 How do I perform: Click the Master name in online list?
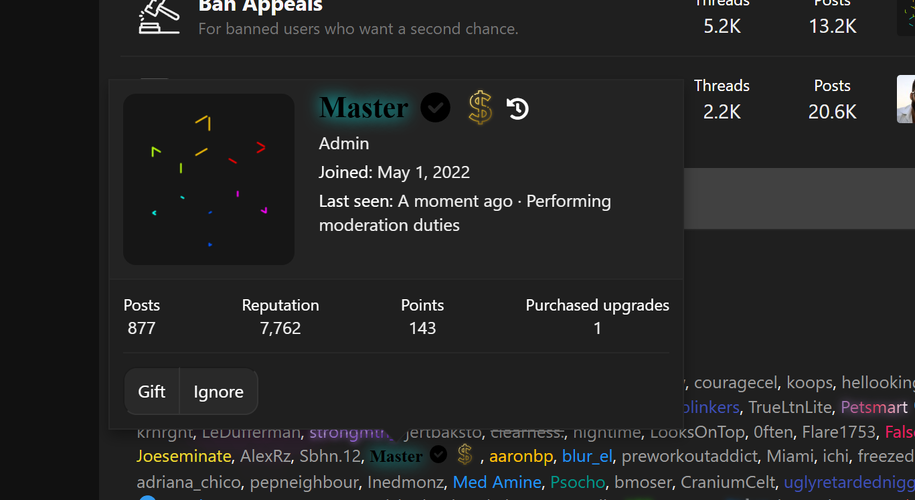[396, 456]
